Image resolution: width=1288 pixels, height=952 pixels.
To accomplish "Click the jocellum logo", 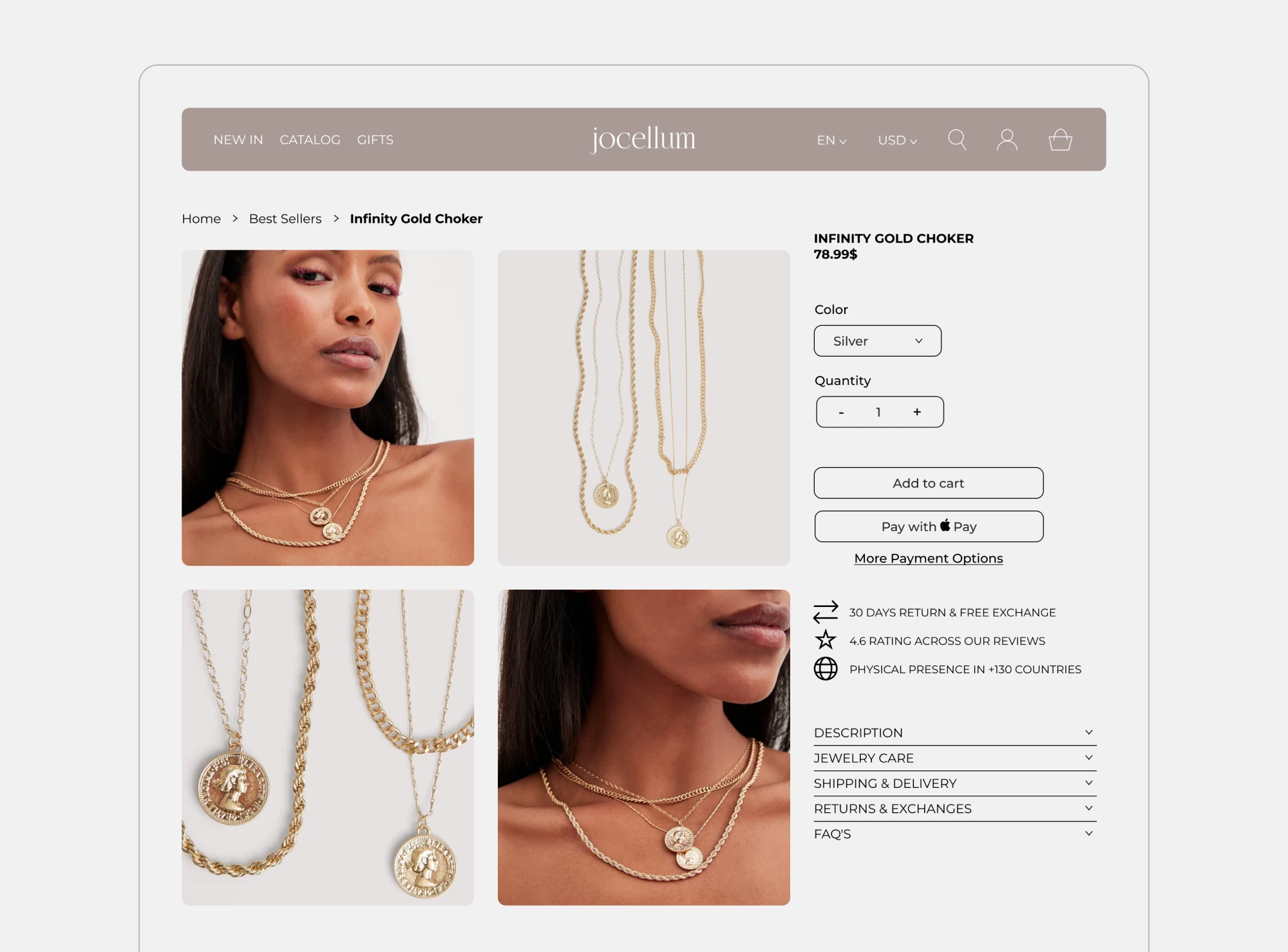I will [x=643, y=139].
